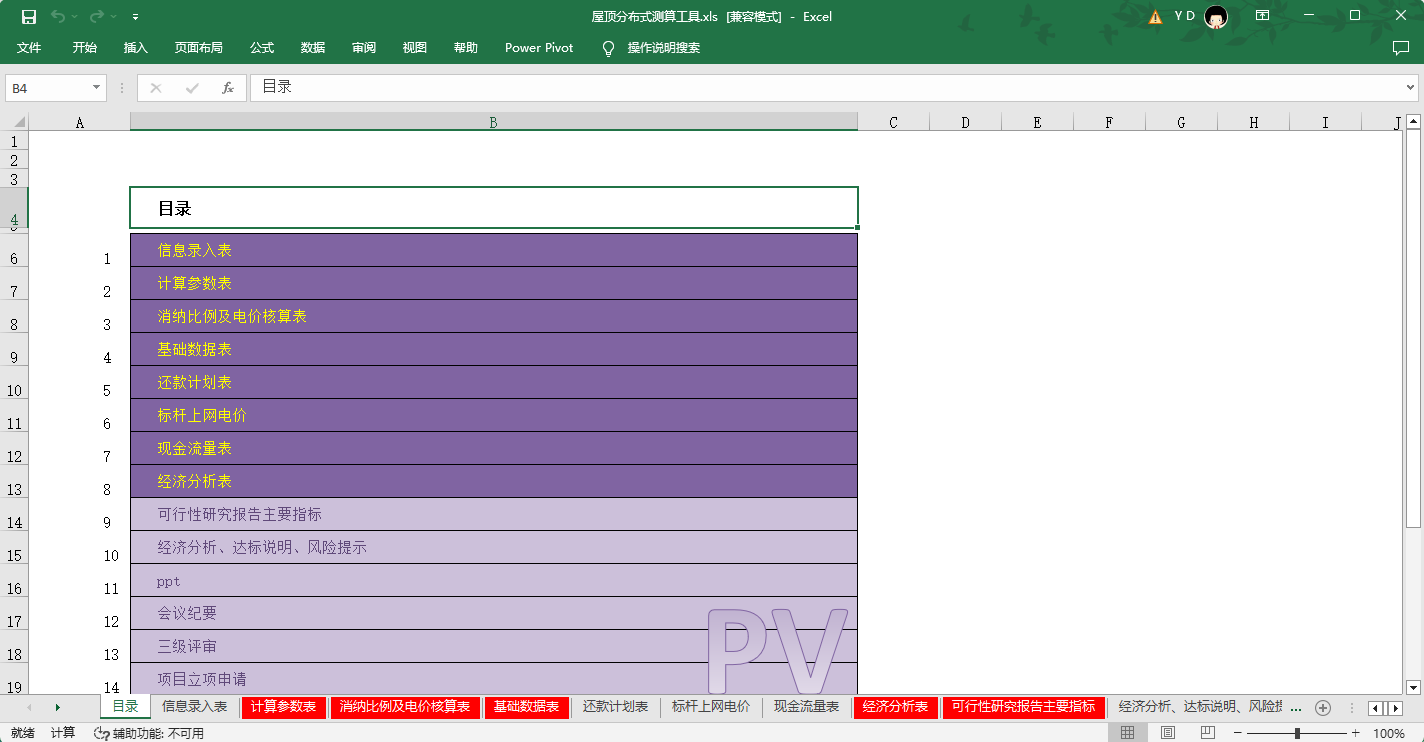Open the Power Pivot tab
This screenshot has width=1424, height=742.
[x=539, y=47]
